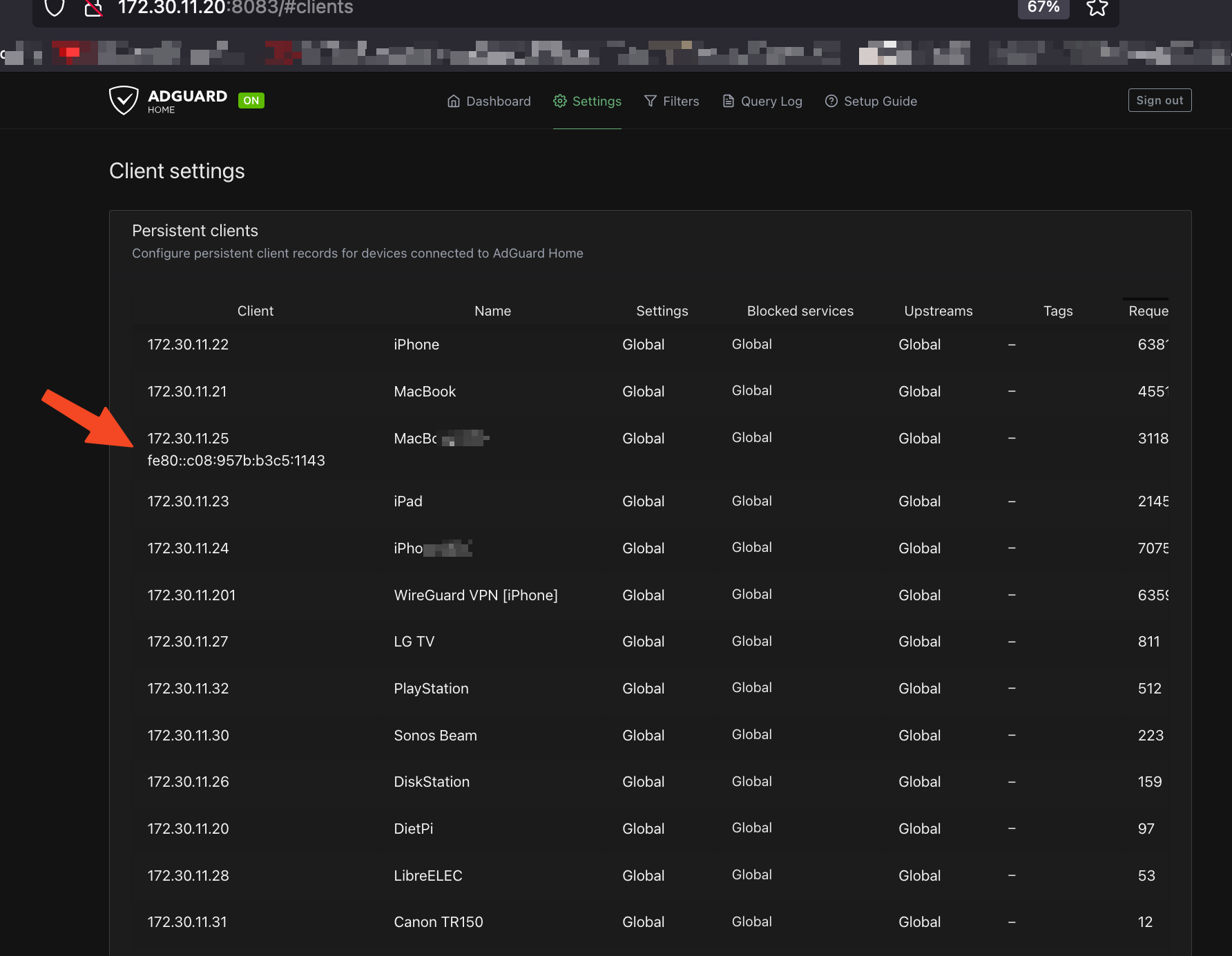The height and width of the screenshot is (956, 1232).
Task: Click the LibreELEC client name
Action: click(428, 876)
